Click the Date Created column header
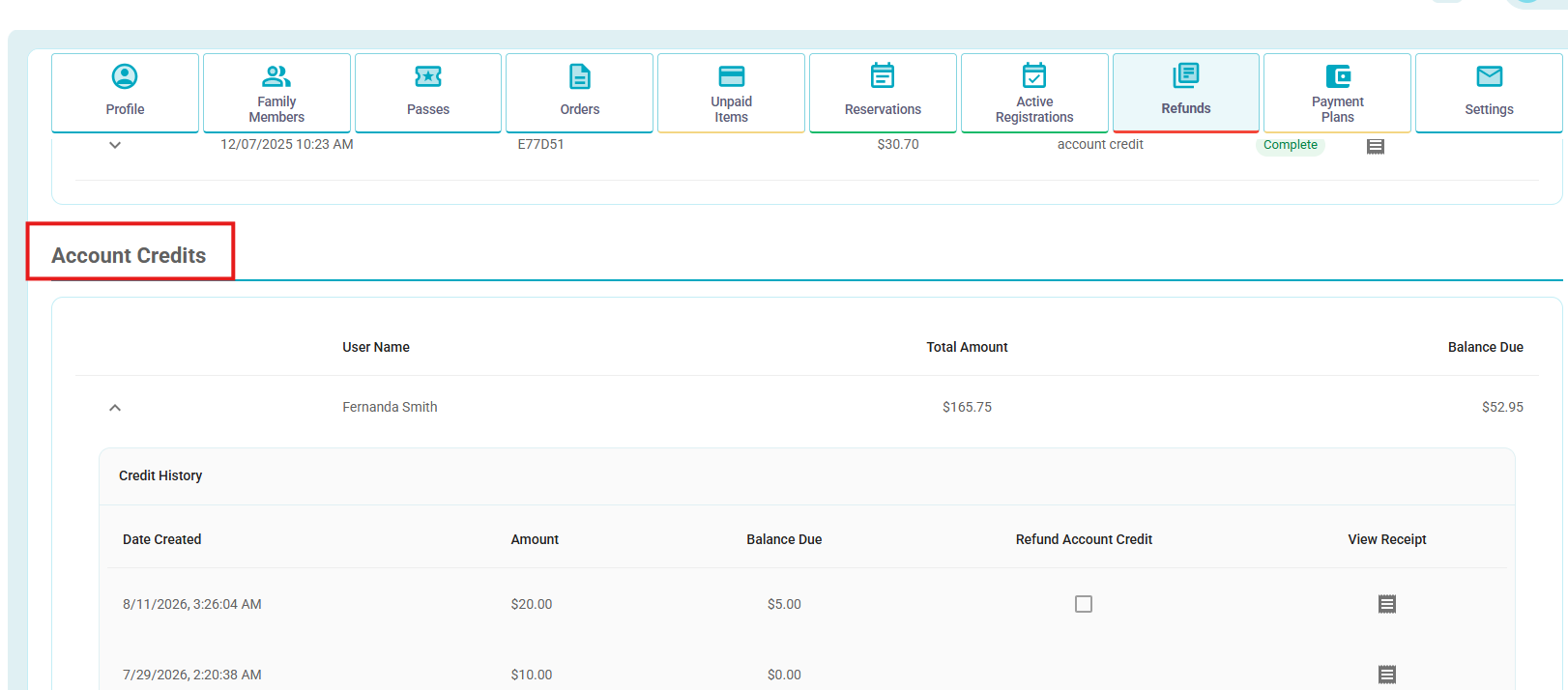The image size is (1568, 690). pos(161,539)
